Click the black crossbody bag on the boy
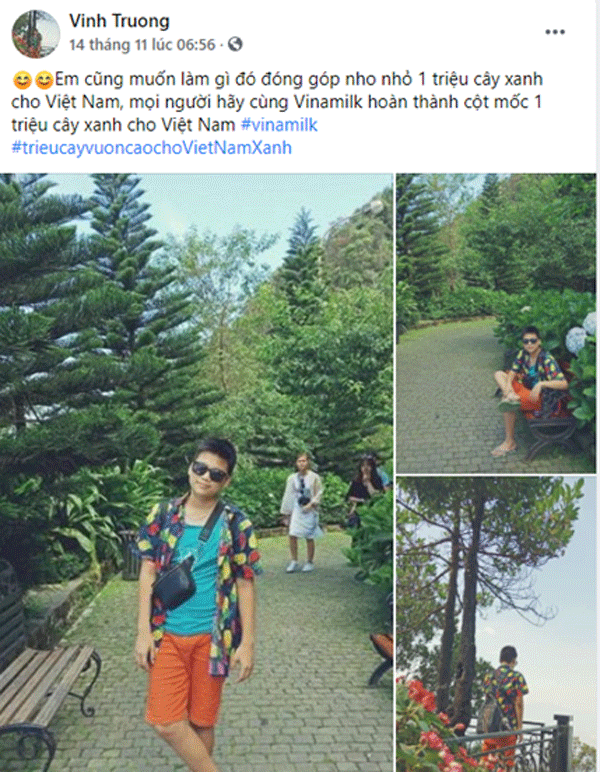This screenshot has height=772, width=600. click(x=175, y=581)
